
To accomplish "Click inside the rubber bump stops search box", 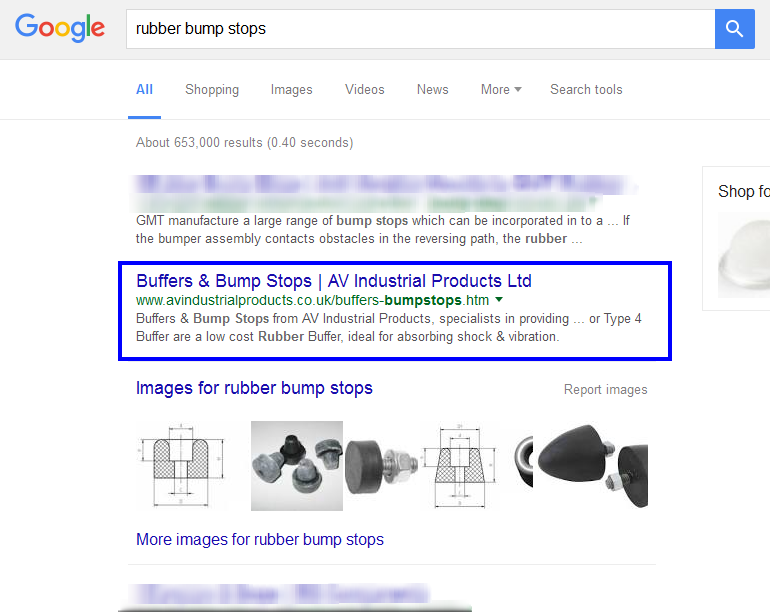I will (x=420, y=29).
